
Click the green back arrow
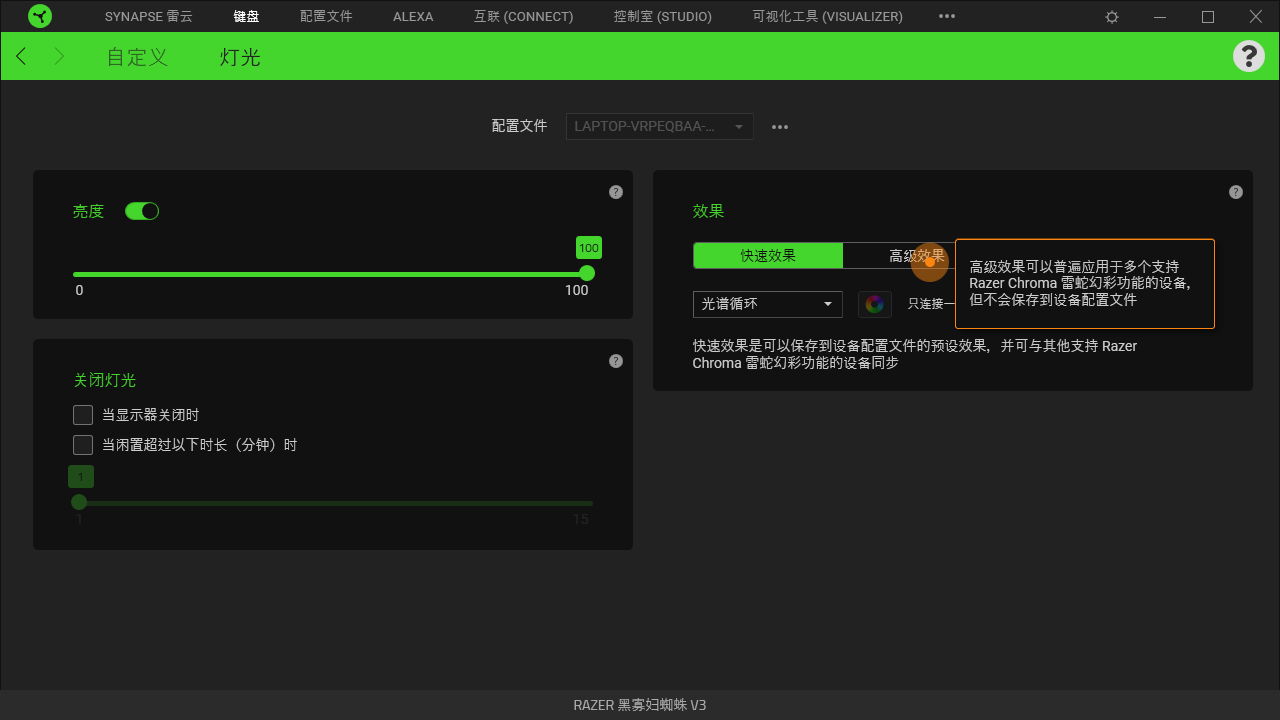[21, 57]
